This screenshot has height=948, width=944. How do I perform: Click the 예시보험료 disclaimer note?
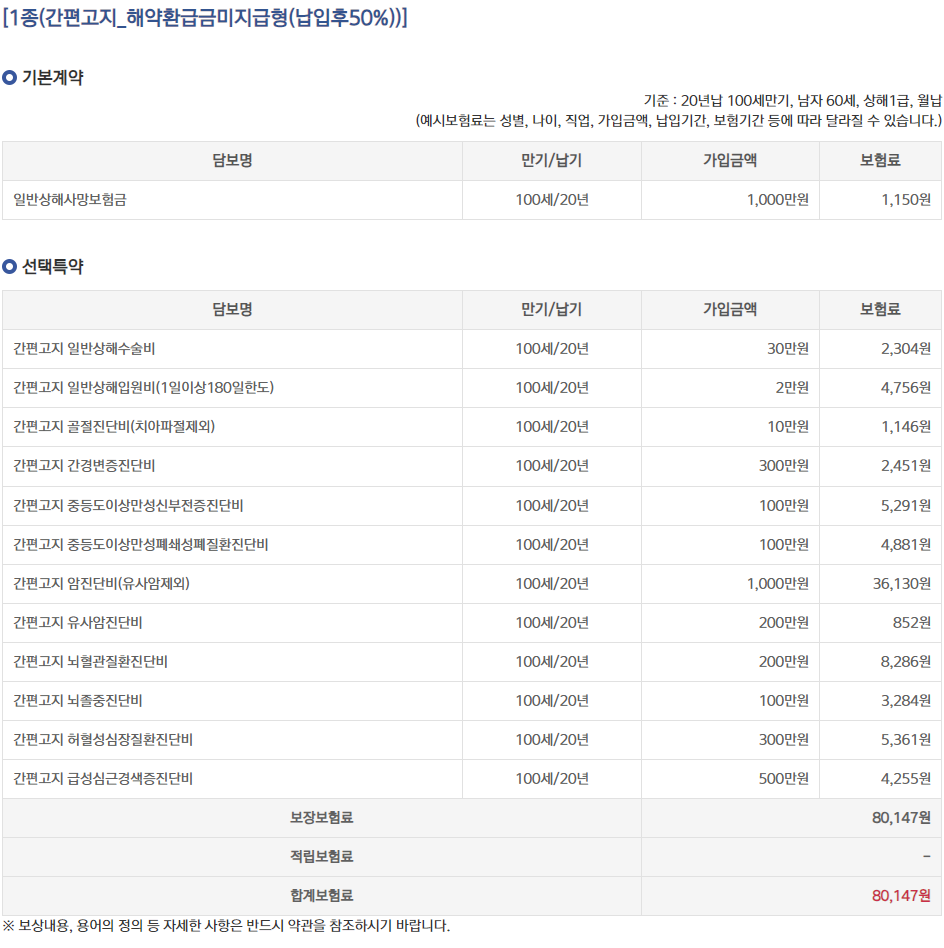point(679,120)
